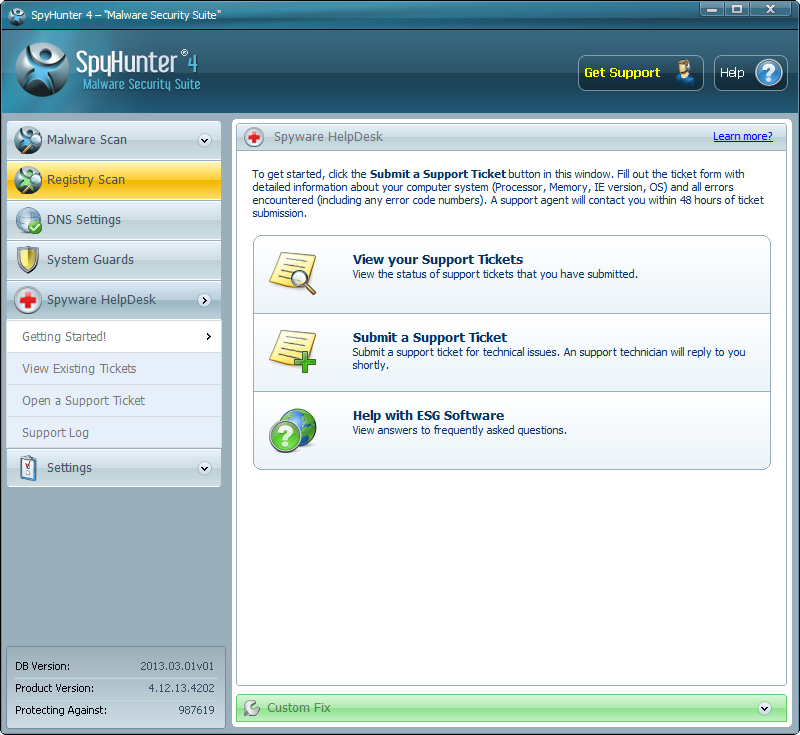The width and height of the screenshot is (800, 735).
Task: Click the Malware Scan magnifier icon
Action: [x=28, y=140]
